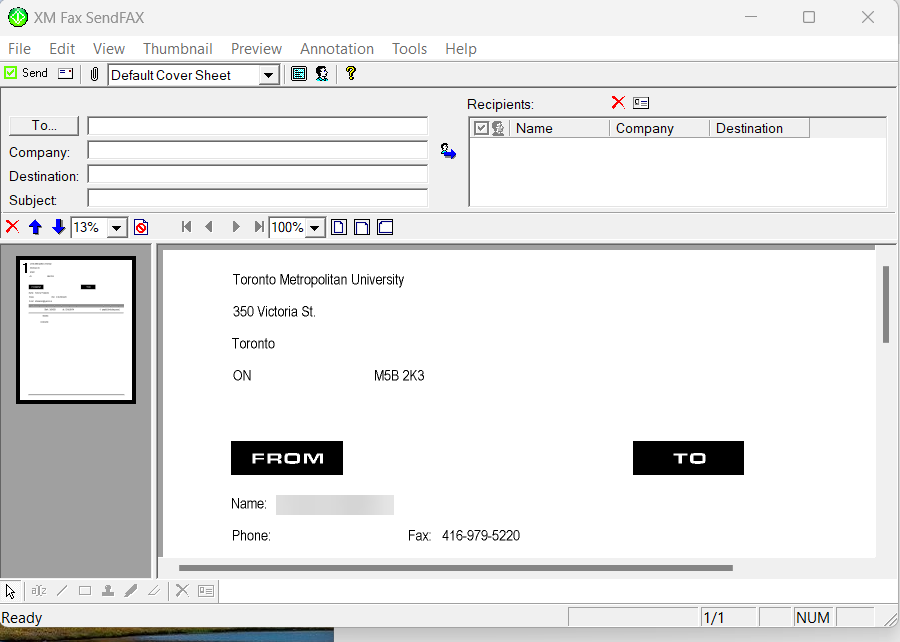
Task: Open the File menu
Action: [20, 49]
